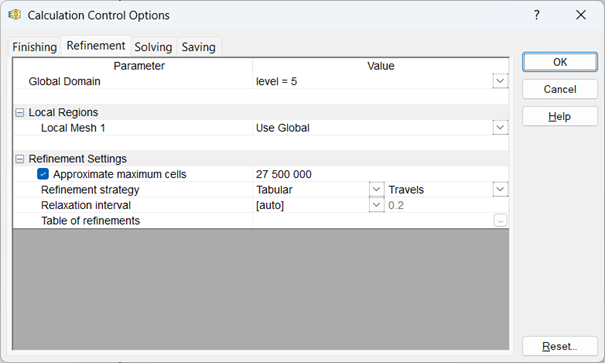
Task: Click the Table of refinements browse button
Action: pyautogui.click(x=500, y=220)
